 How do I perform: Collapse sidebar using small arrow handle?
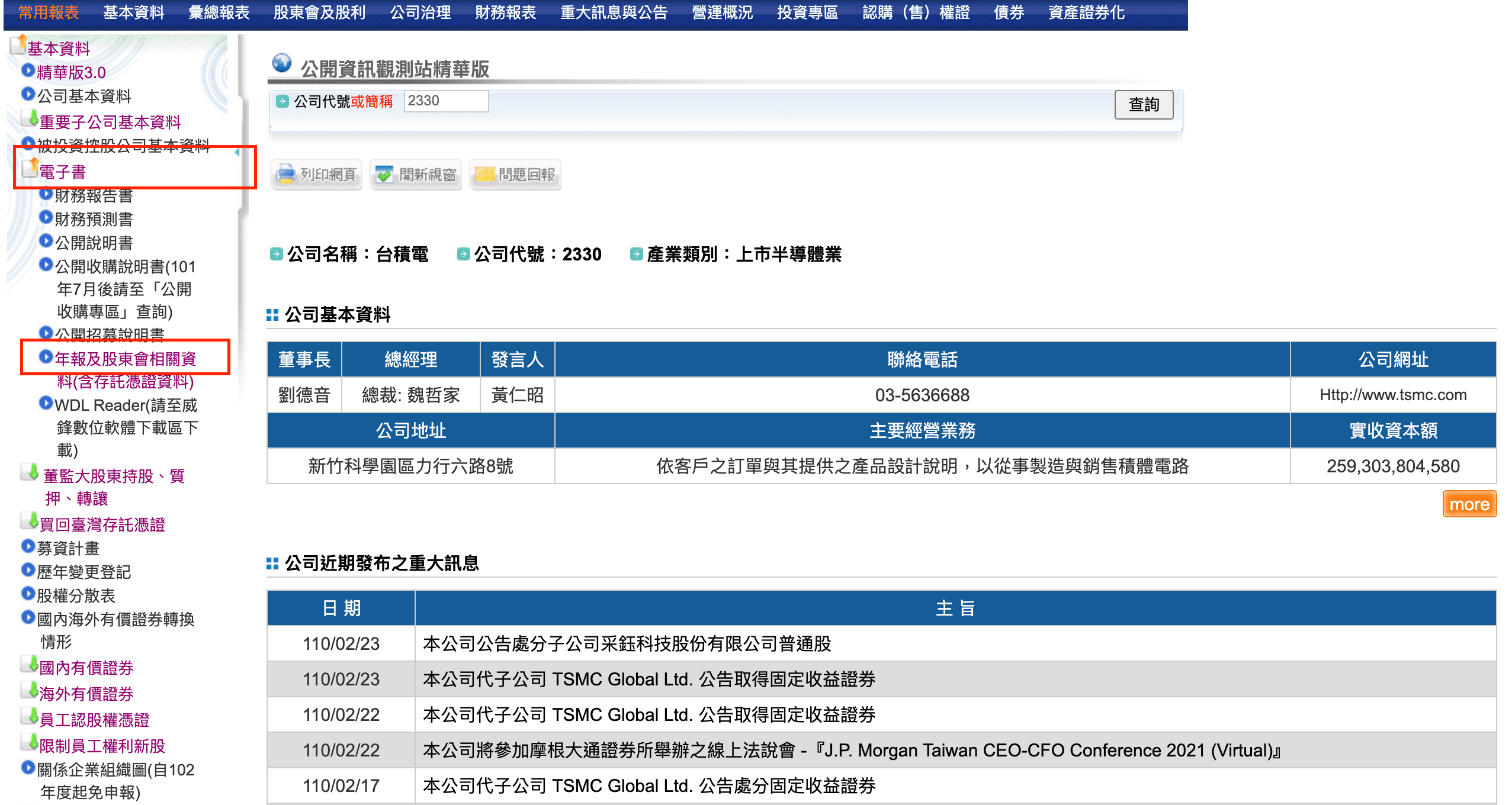[x=237, y=153]
